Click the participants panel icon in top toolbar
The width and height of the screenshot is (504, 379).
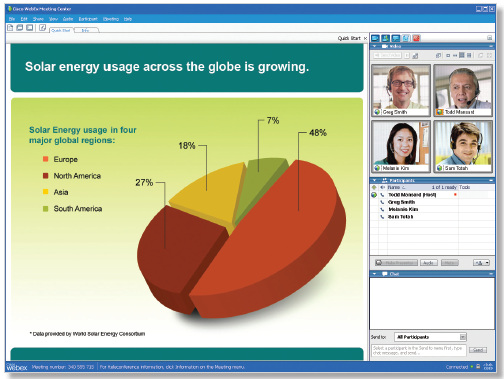[x=386, y=38]
